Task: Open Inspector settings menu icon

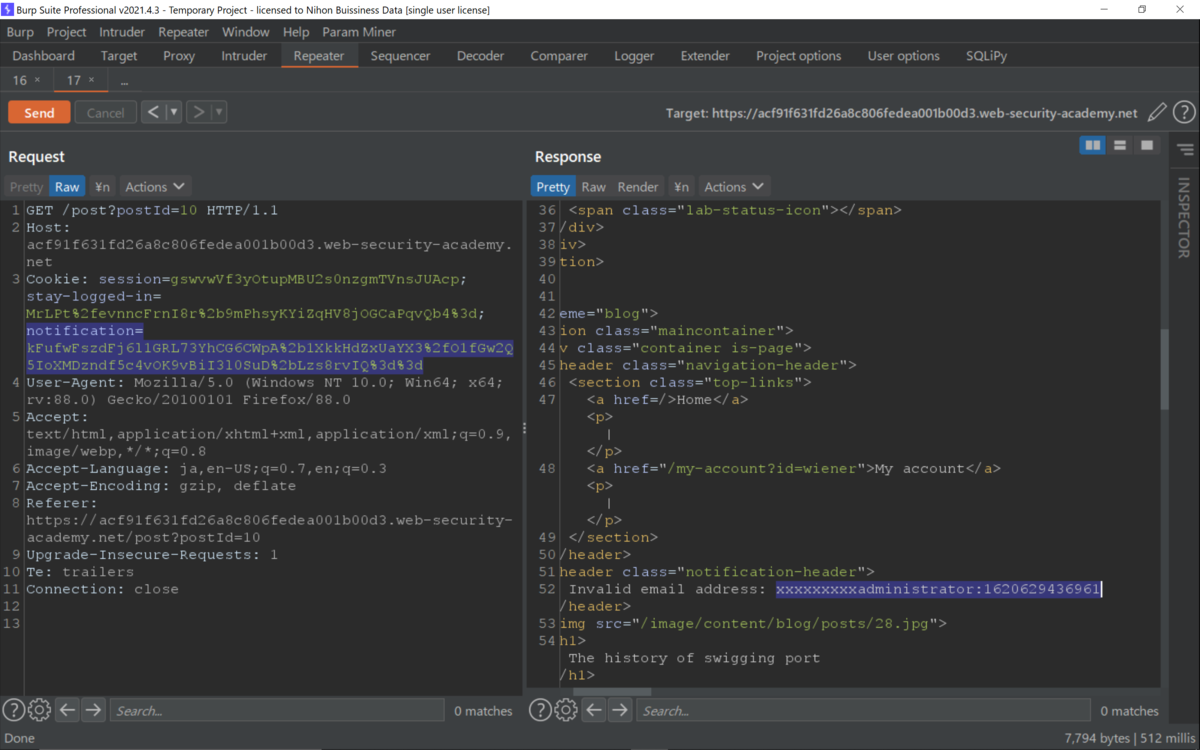Action: coord(1185,150)
